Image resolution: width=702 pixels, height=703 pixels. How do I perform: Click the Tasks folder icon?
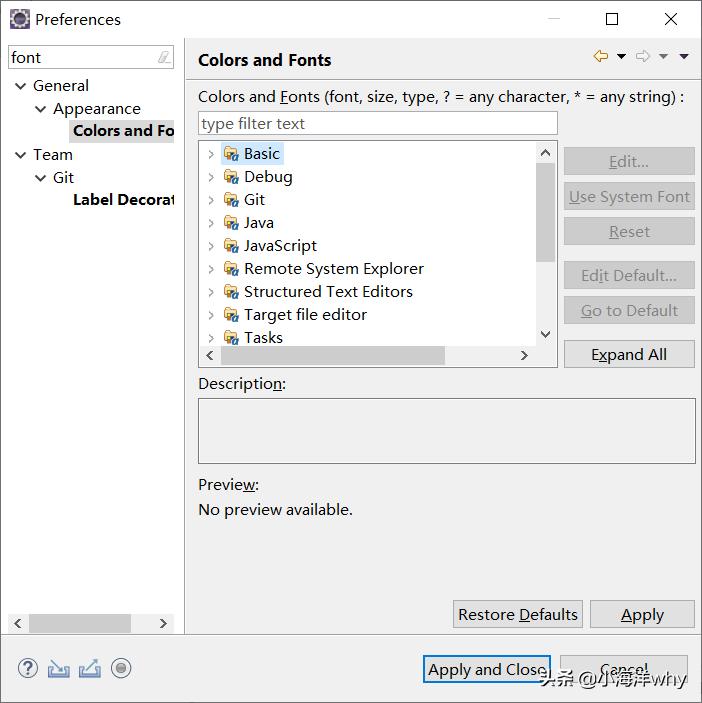[x=231, y=338]
